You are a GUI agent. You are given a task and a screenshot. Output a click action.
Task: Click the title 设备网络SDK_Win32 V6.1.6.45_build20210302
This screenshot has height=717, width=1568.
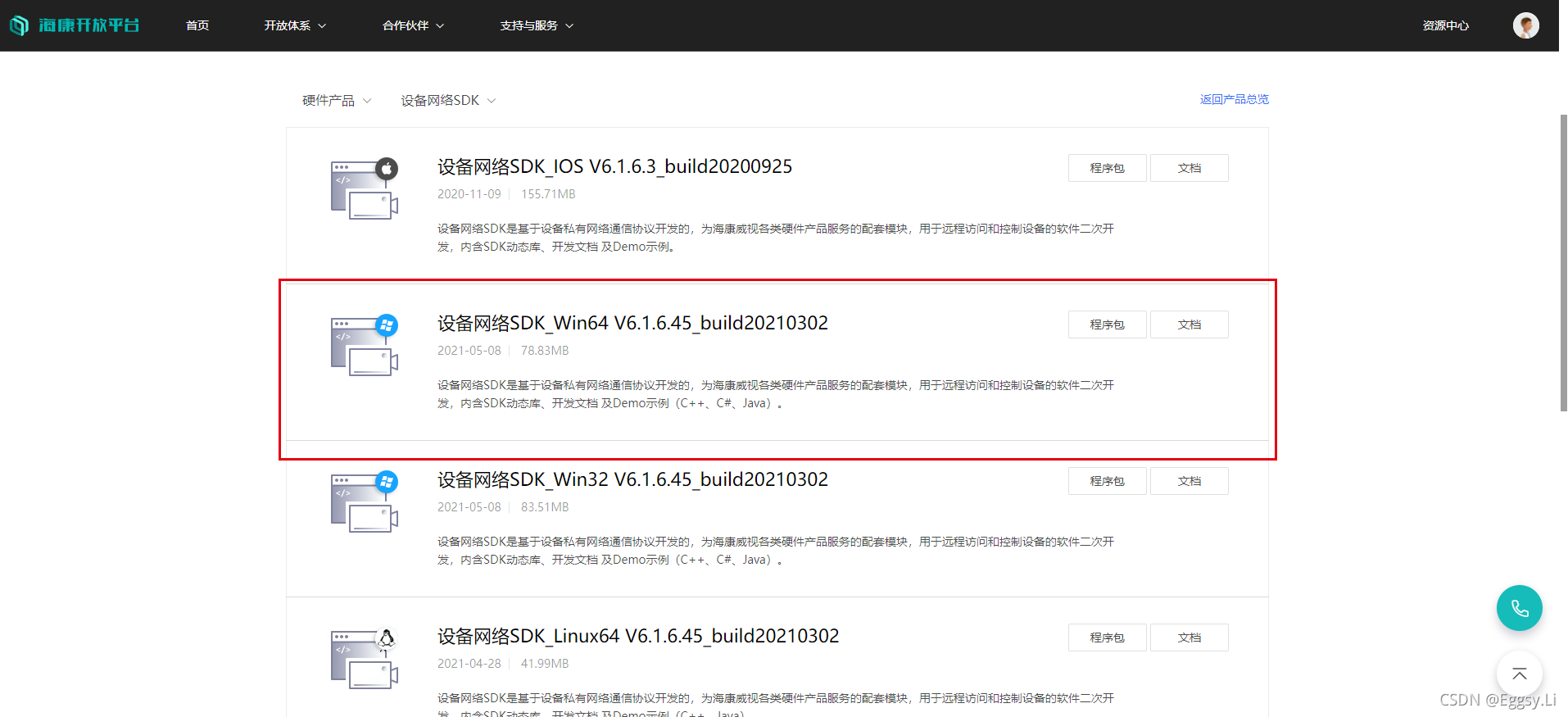632,479
